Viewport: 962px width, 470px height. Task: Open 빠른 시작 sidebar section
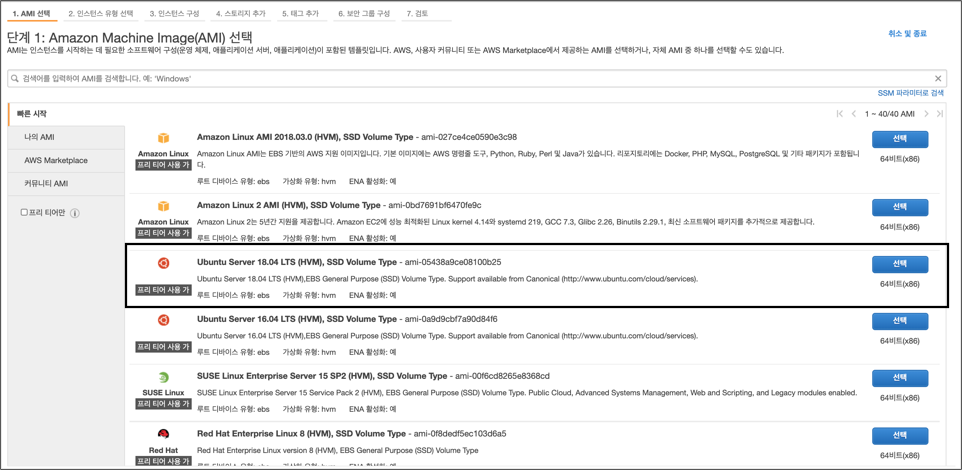tap(66, 114)
